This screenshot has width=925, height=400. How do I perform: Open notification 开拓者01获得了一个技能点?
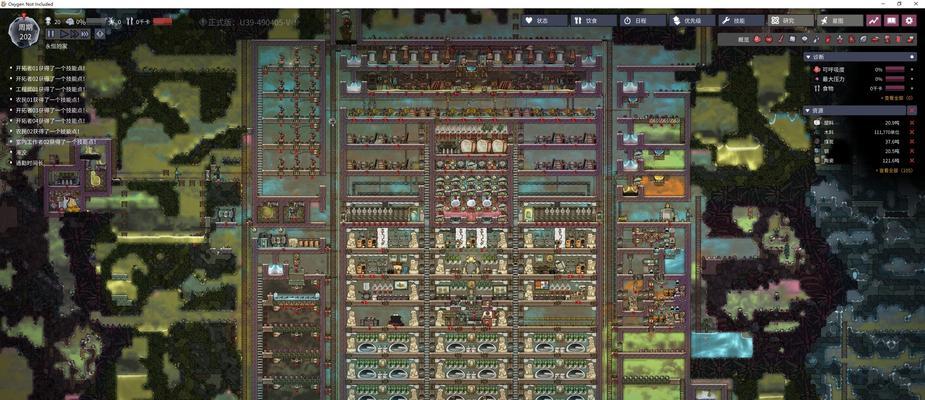click(x=50, y=68)
